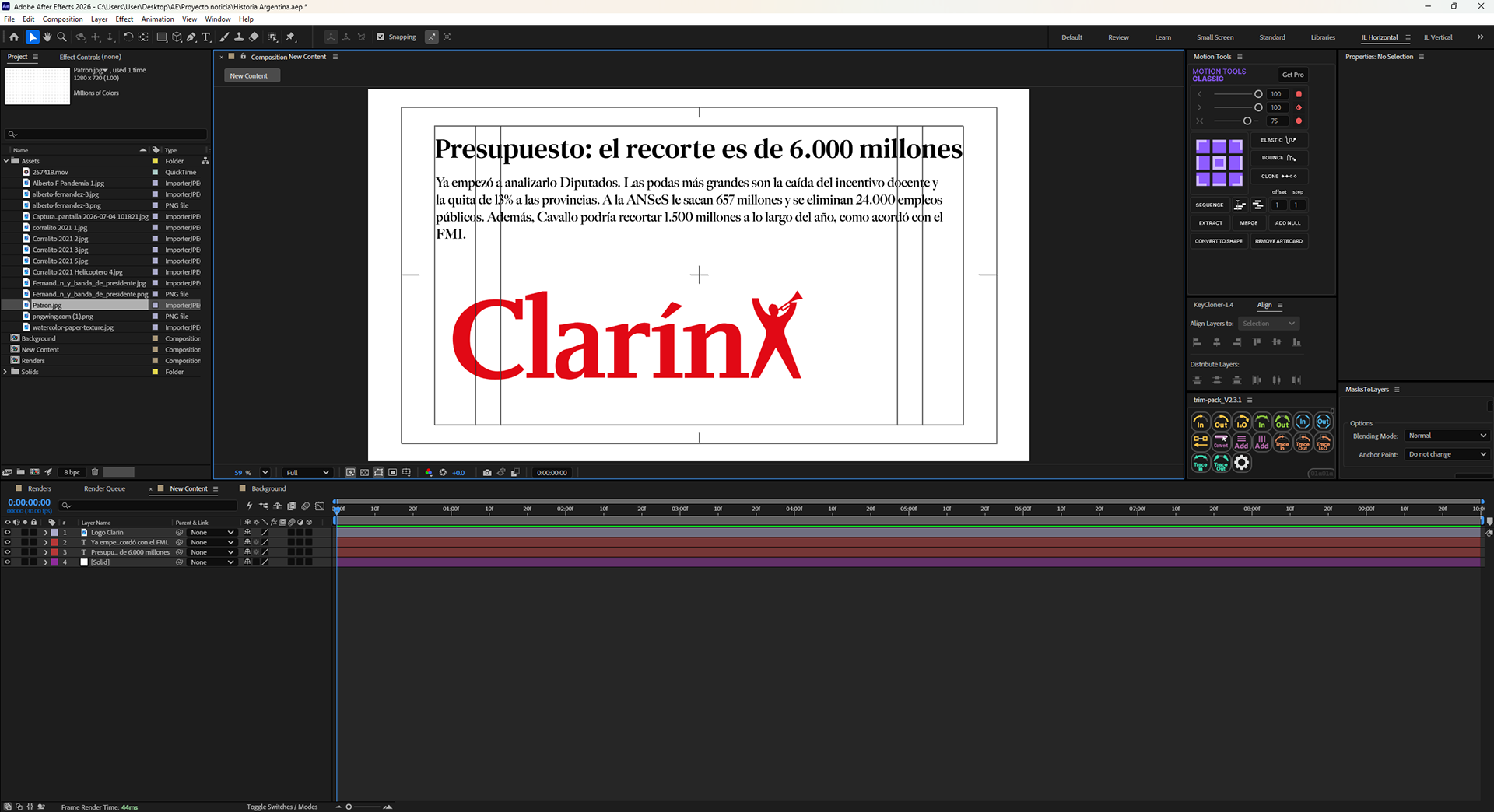Click the blue Out circle button in trim-pack

coord(1323,422)
